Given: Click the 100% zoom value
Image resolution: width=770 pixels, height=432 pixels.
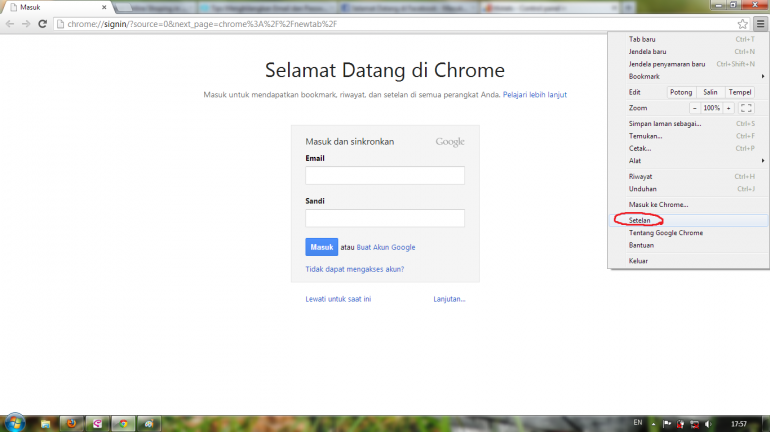Looking at the screenshot, I should tap(711, 108).
